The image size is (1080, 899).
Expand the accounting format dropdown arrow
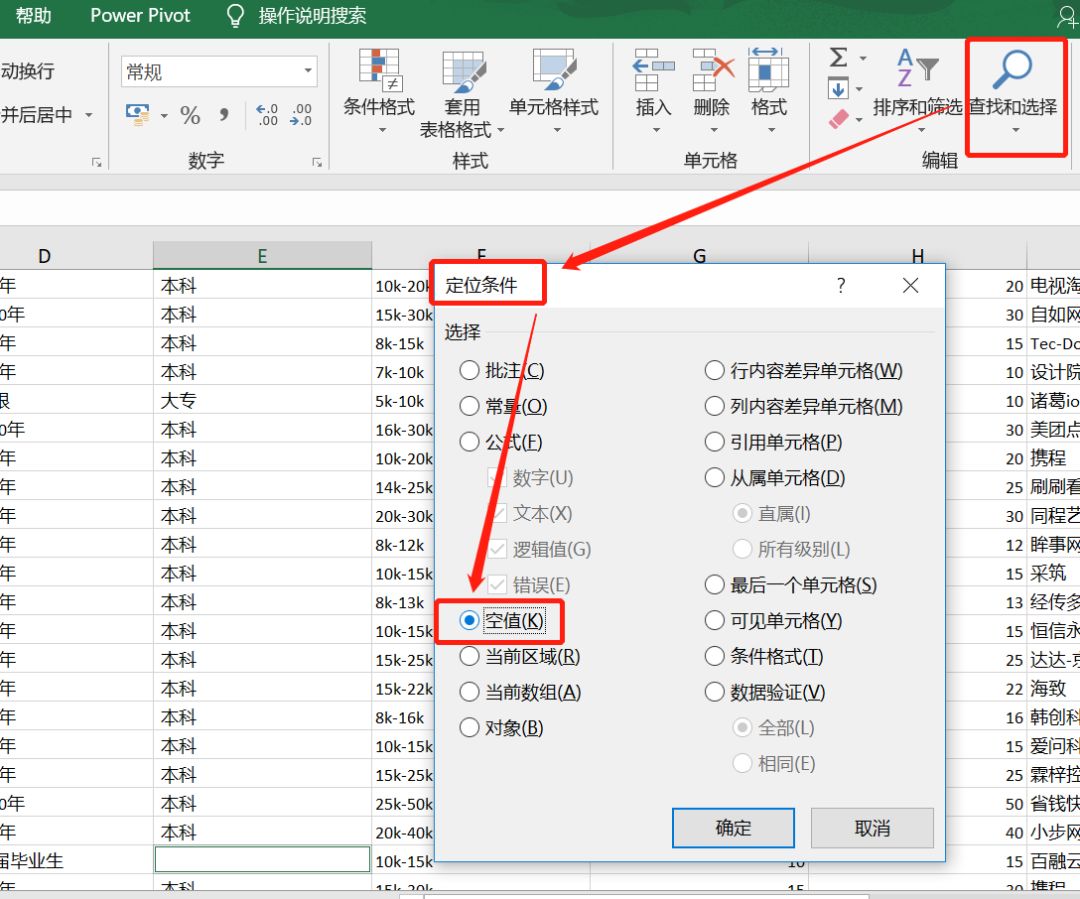[164, 116]
